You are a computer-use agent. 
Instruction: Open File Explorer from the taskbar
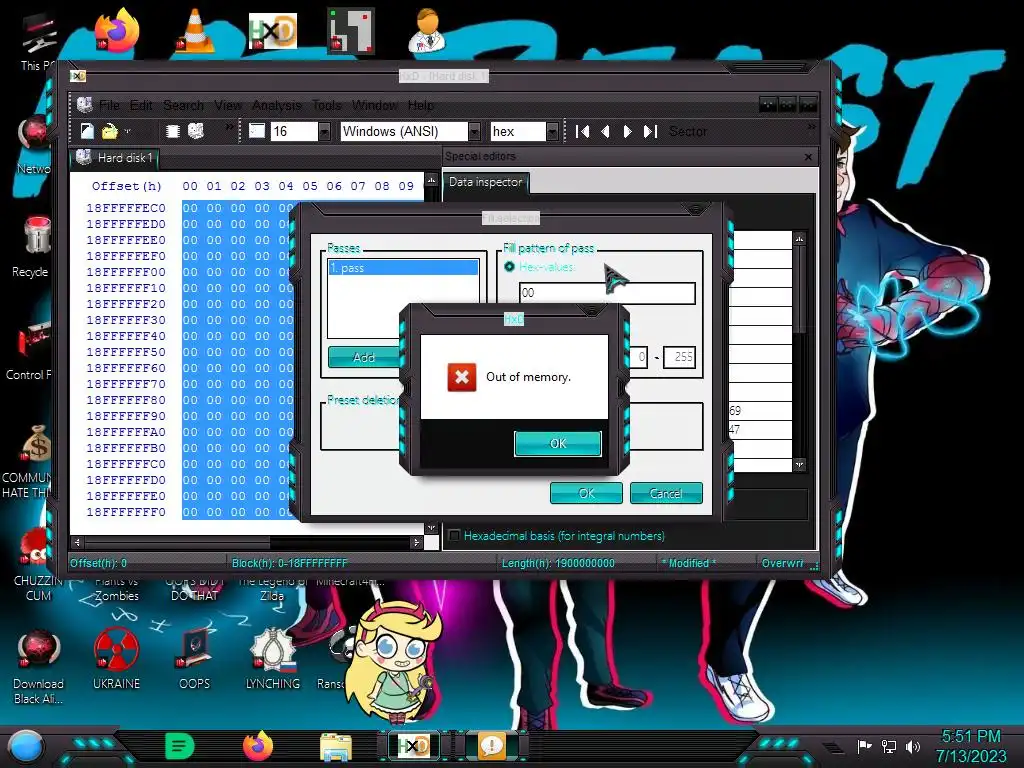[x=336, y=747]
